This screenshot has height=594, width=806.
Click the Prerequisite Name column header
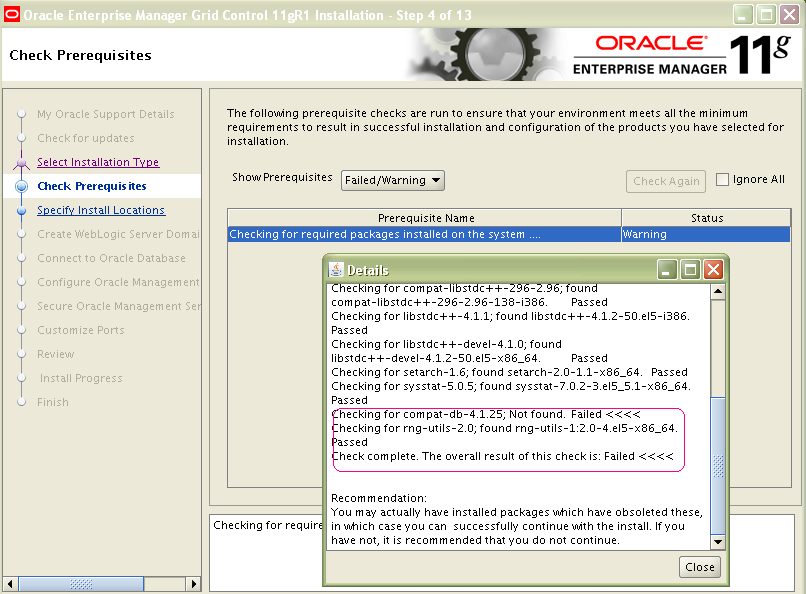[x=425, y=218]
